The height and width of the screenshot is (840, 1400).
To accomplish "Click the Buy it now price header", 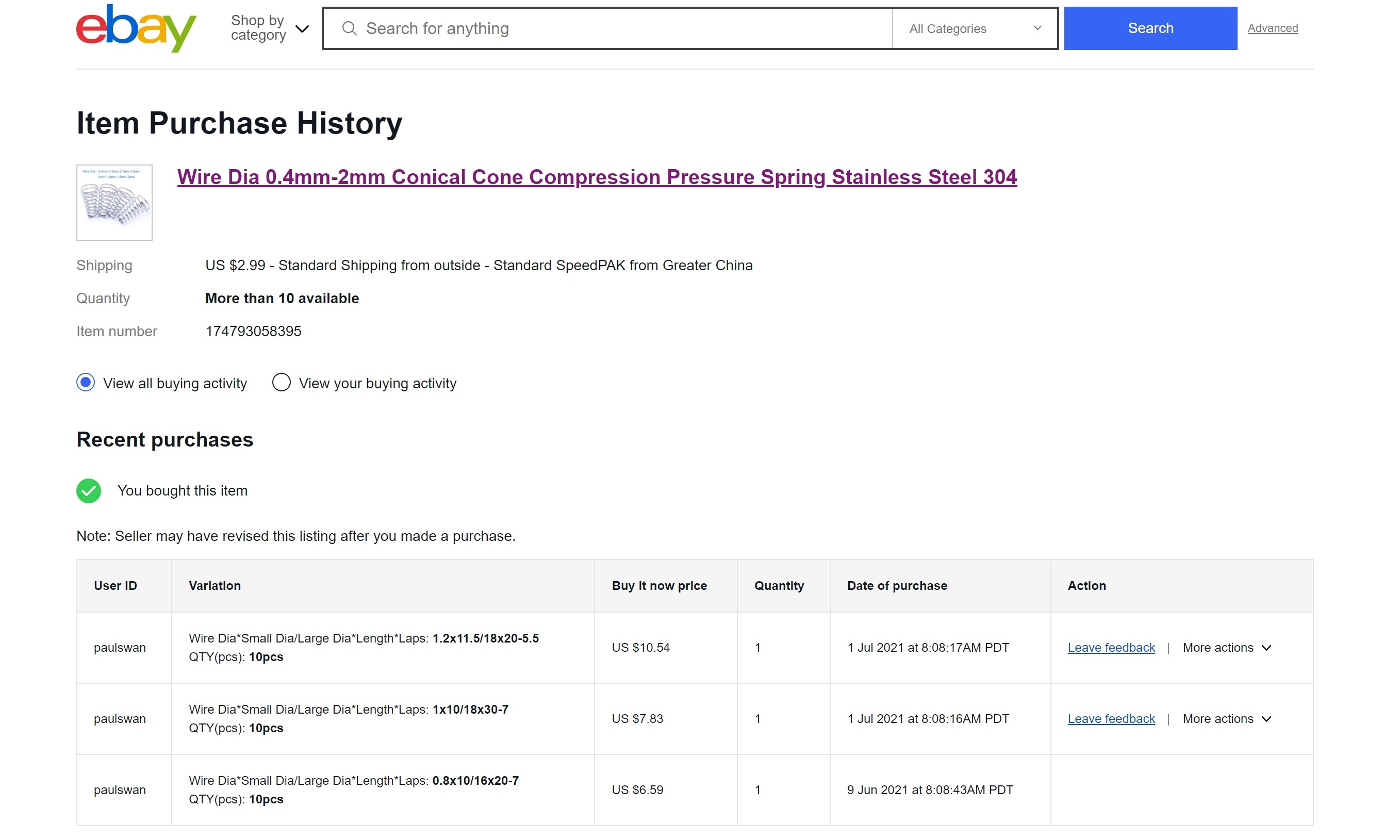I will [658, 586].
